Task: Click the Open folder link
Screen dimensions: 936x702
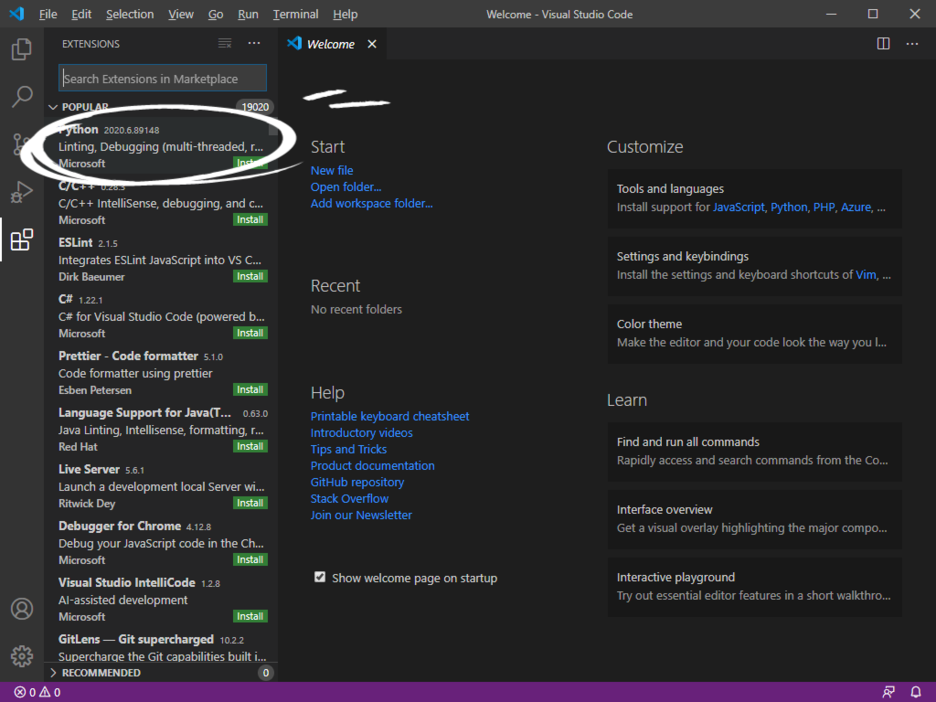Action: click(x=346, y=187)
